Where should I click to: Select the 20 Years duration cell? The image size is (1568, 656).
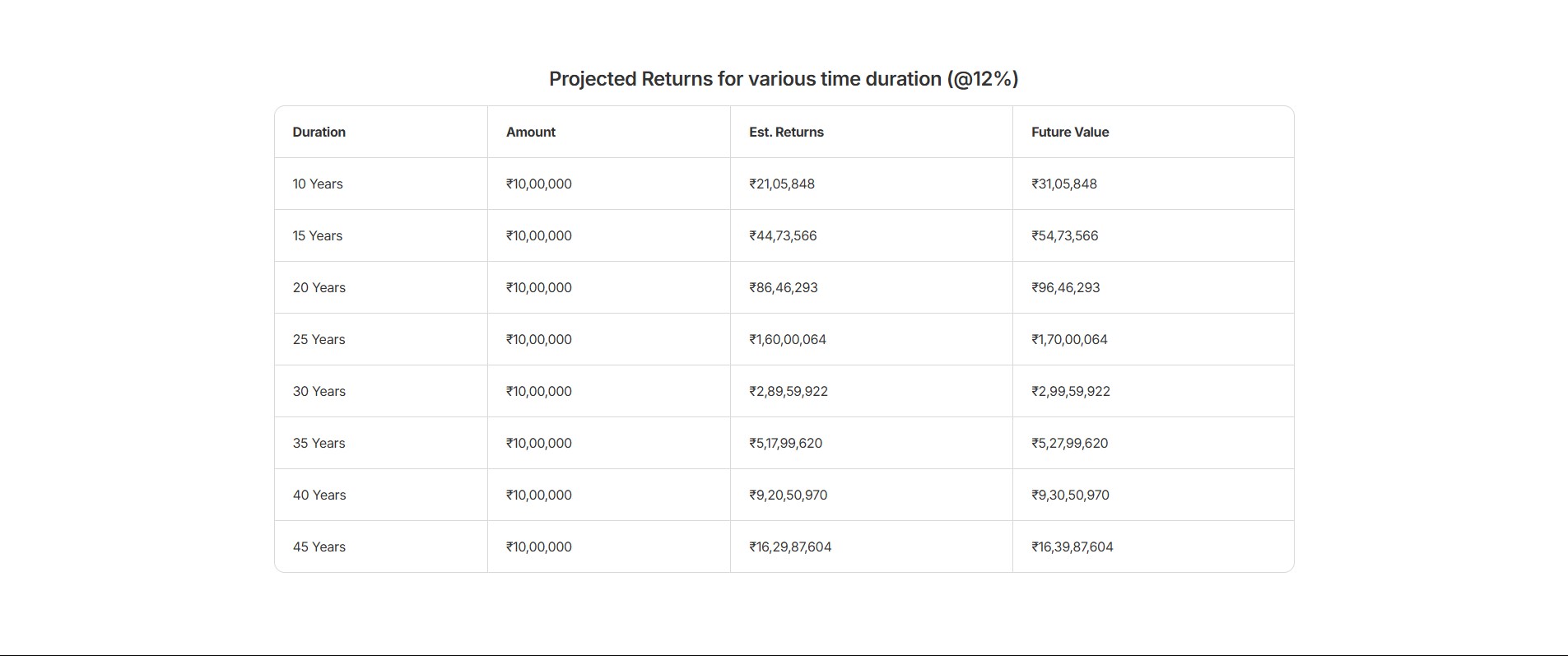tap(319, 287)
